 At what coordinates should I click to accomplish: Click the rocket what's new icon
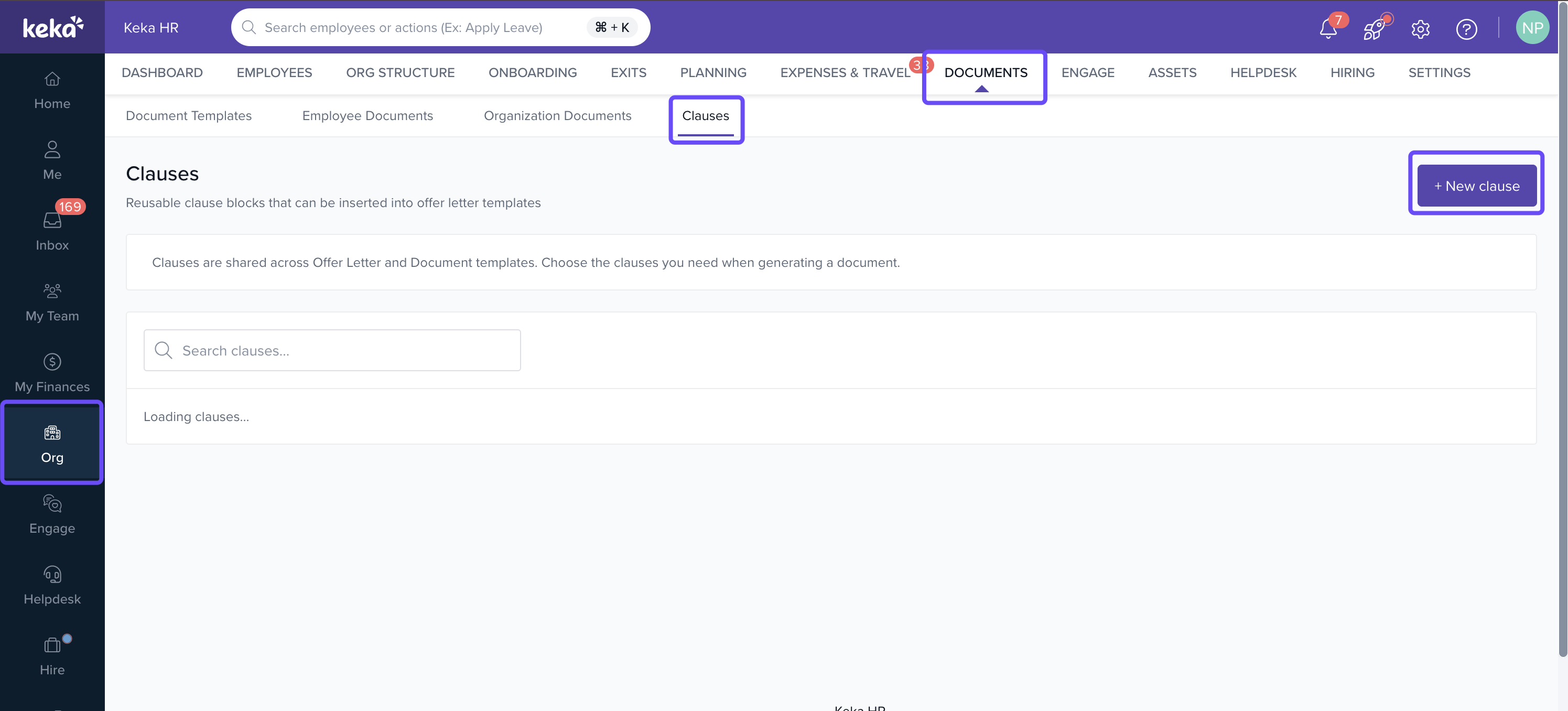tap(1374, 29)
